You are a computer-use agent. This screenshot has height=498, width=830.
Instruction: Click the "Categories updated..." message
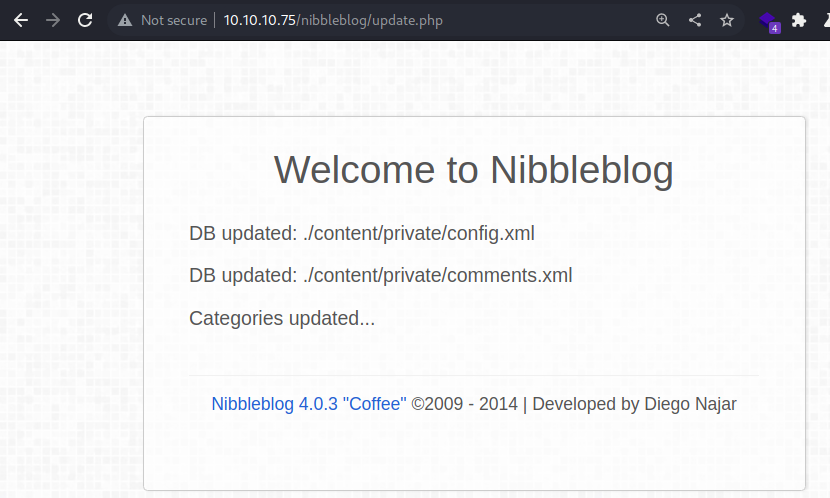(x=282, y=319)
